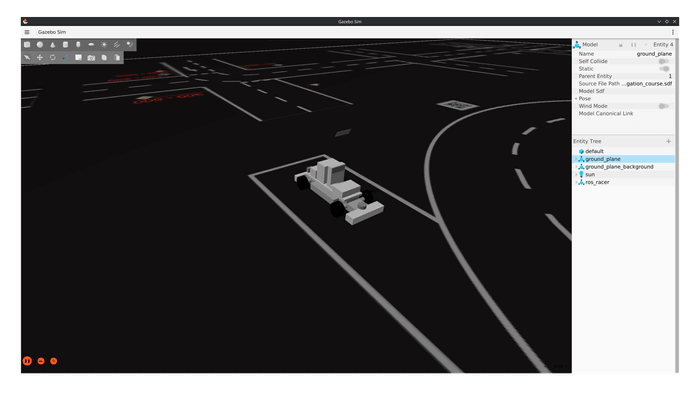Add a component in the inspector header
Viewport: 700px width, 398px height.
coord(646,45)
